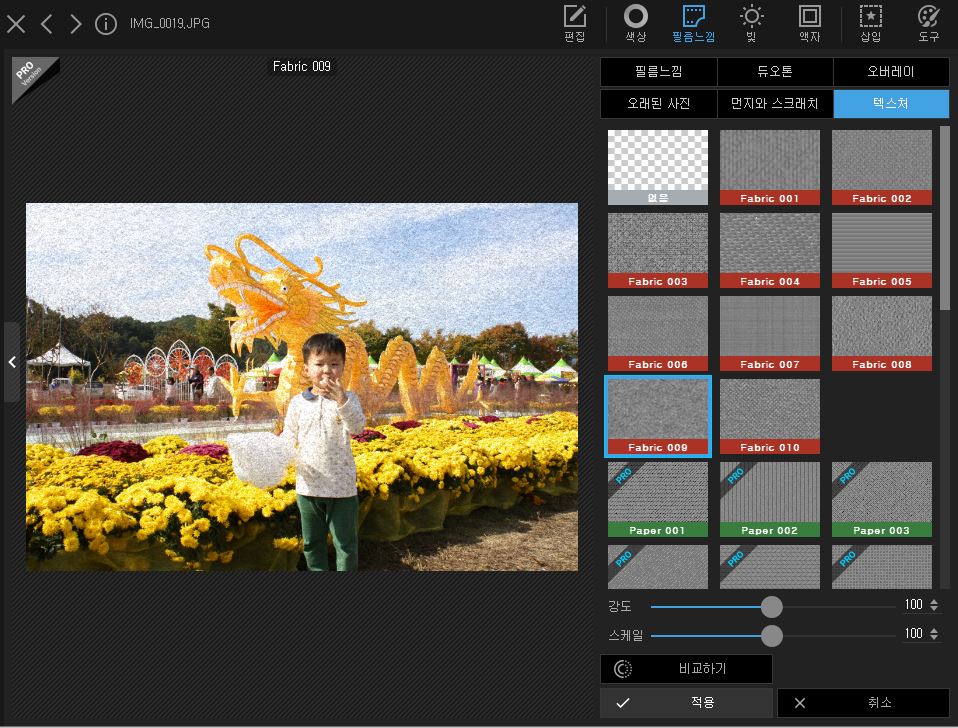The width and height of the screenshot is (958, 728).
Task: Go to the previous image arrow
Action: coord(46,24)
